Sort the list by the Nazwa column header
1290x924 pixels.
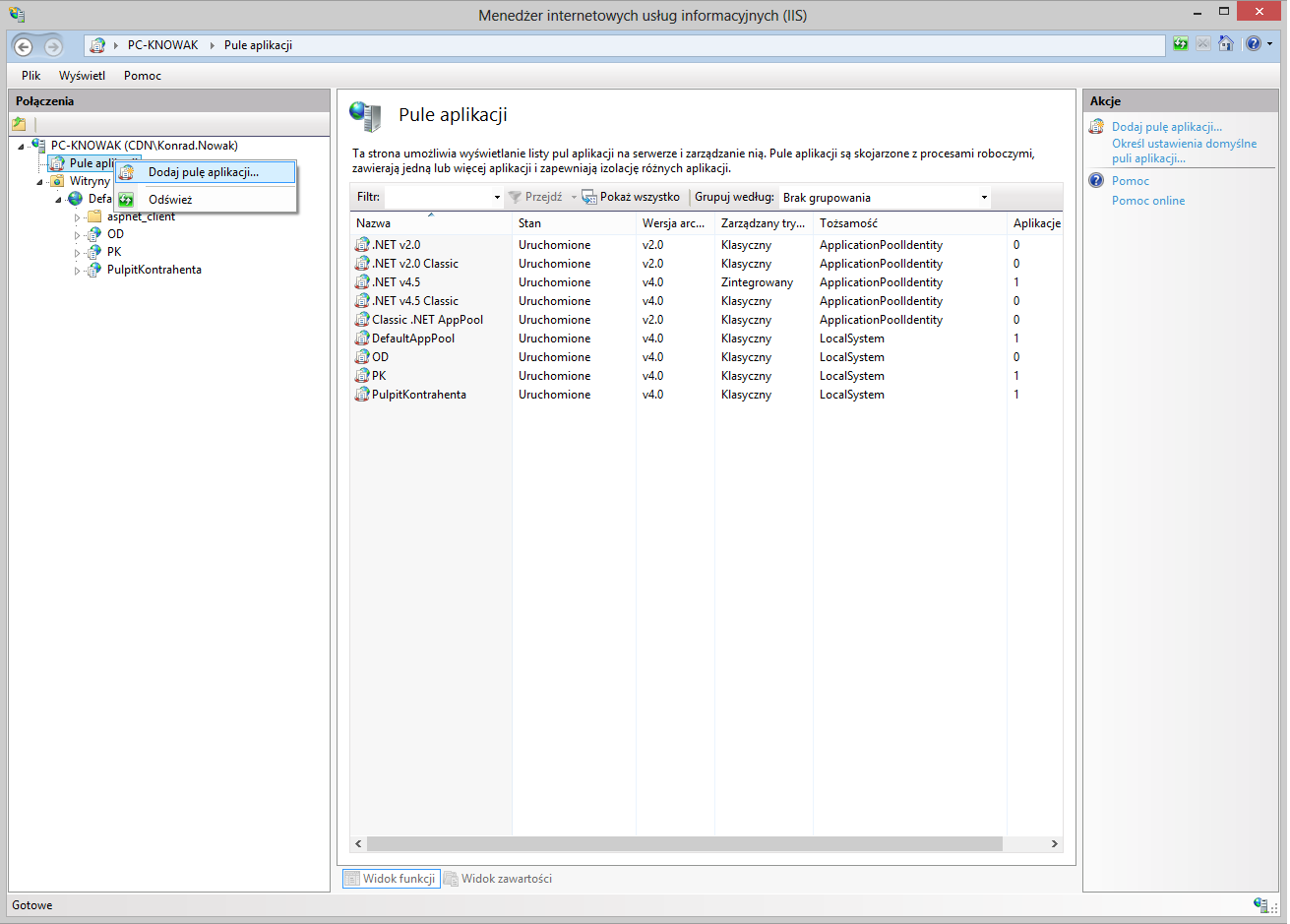point(431,223)
